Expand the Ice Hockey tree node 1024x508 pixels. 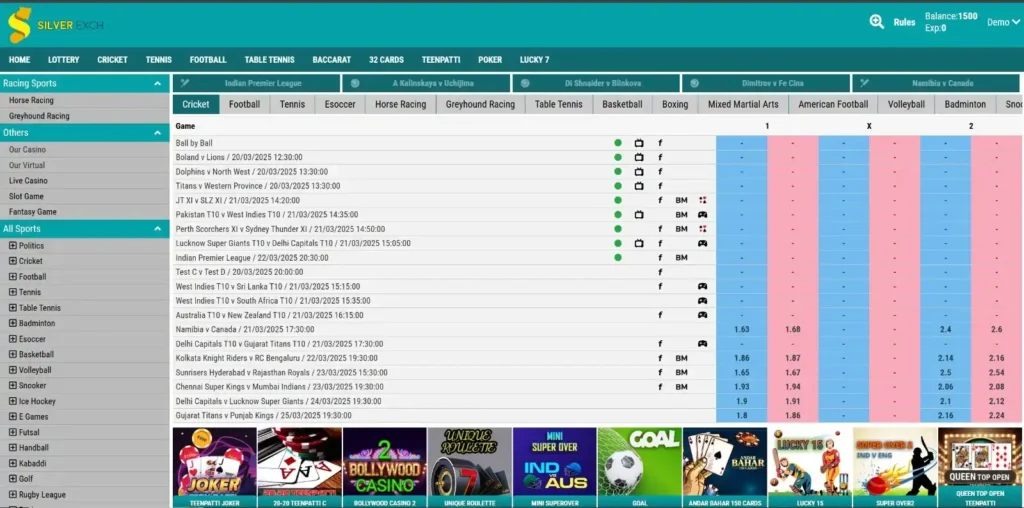[x=12, y=401]
